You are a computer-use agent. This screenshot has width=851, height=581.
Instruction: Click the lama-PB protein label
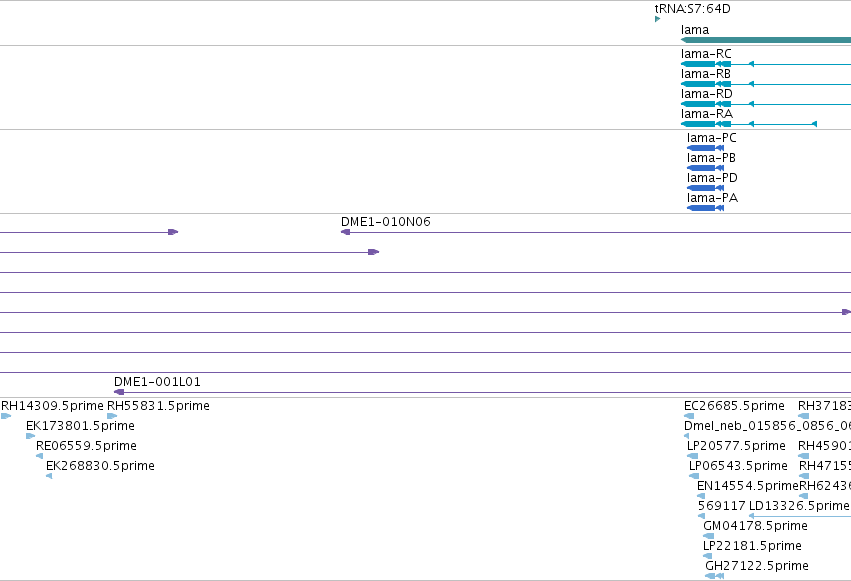[x=711, y=158]
